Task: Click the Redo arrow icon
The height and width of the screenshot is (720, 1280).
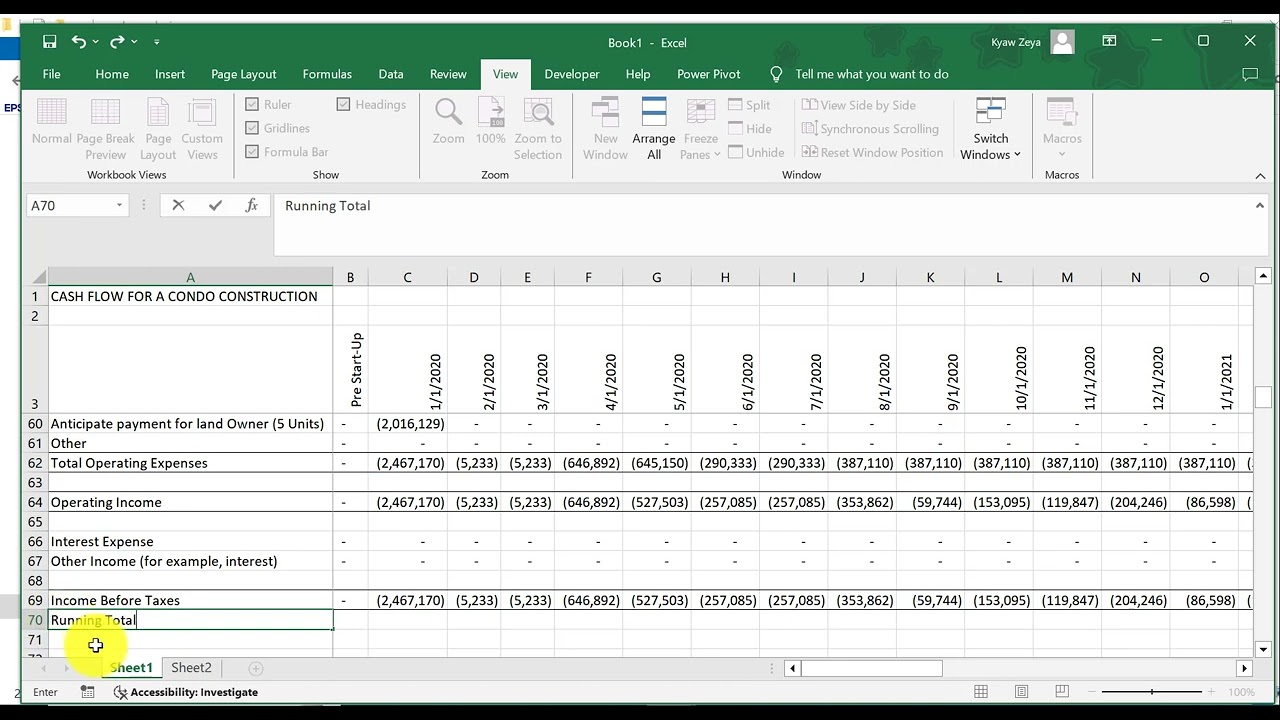Action: tap(117, 42)
